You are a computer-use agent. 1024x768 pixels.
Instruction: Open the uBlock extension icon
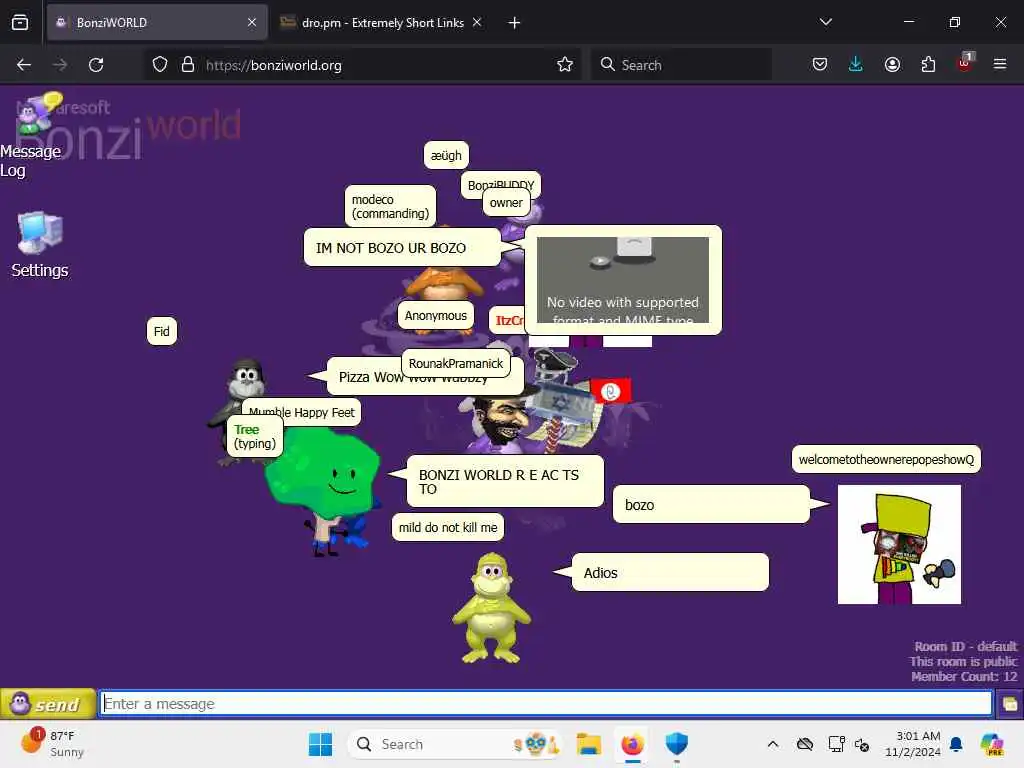tap(965, 63)
